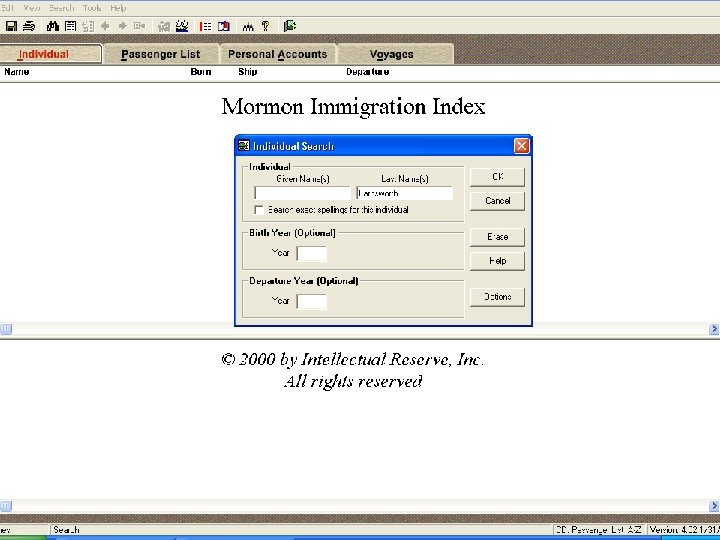The image size is (720, 540).
Task: Click the Forward arrow toolbar icon
Action: tap(123, 26)
